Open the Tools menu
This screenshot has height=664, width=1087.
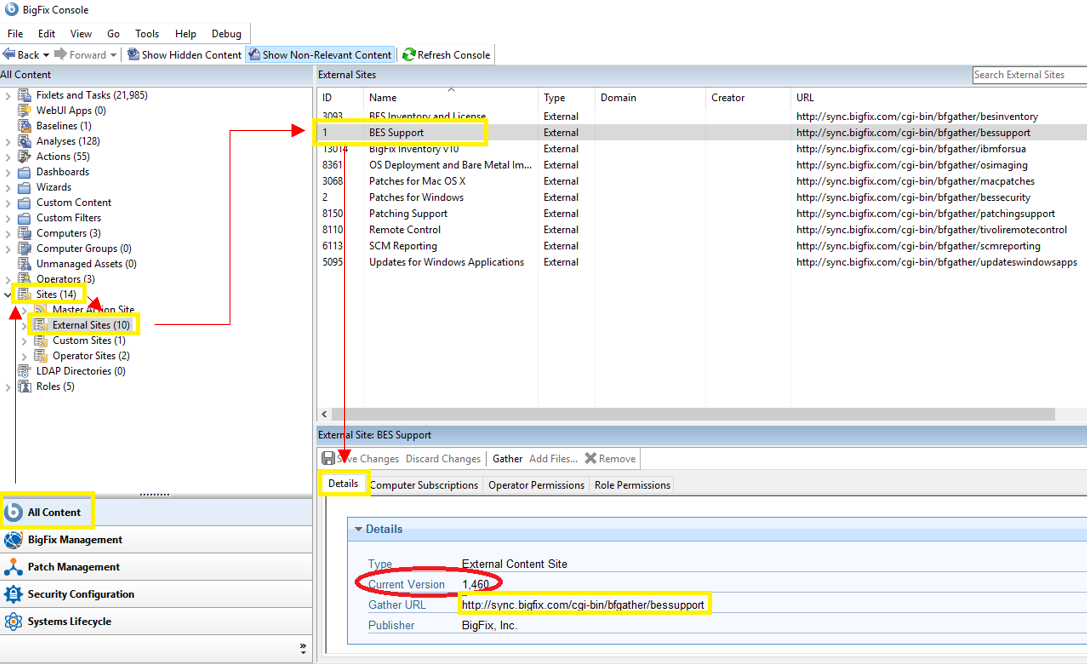[147, 34]
